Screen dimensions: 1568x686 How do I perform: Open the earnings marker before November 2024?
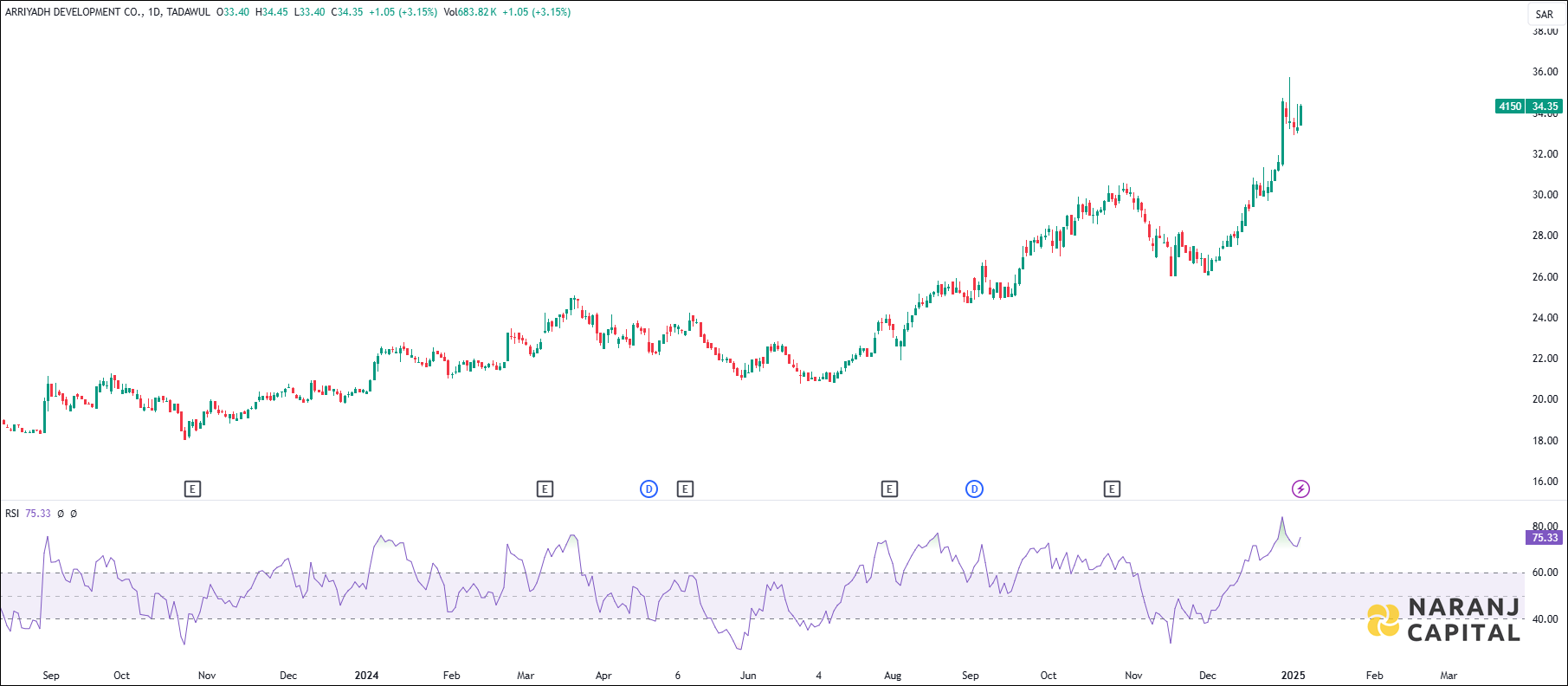point(1112,489)
